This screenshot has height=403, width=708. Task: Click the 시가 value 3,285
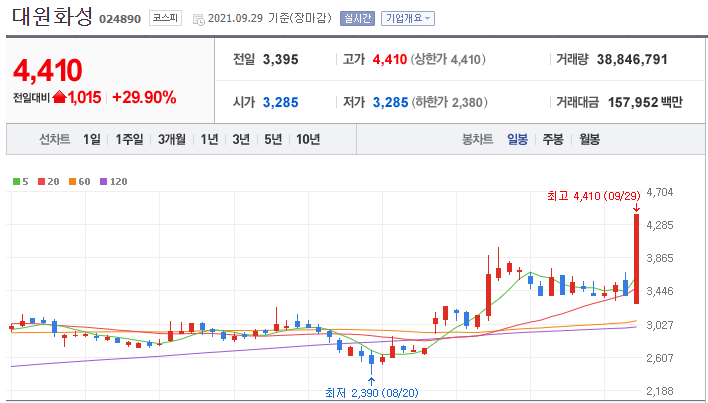tap(280, 102)
